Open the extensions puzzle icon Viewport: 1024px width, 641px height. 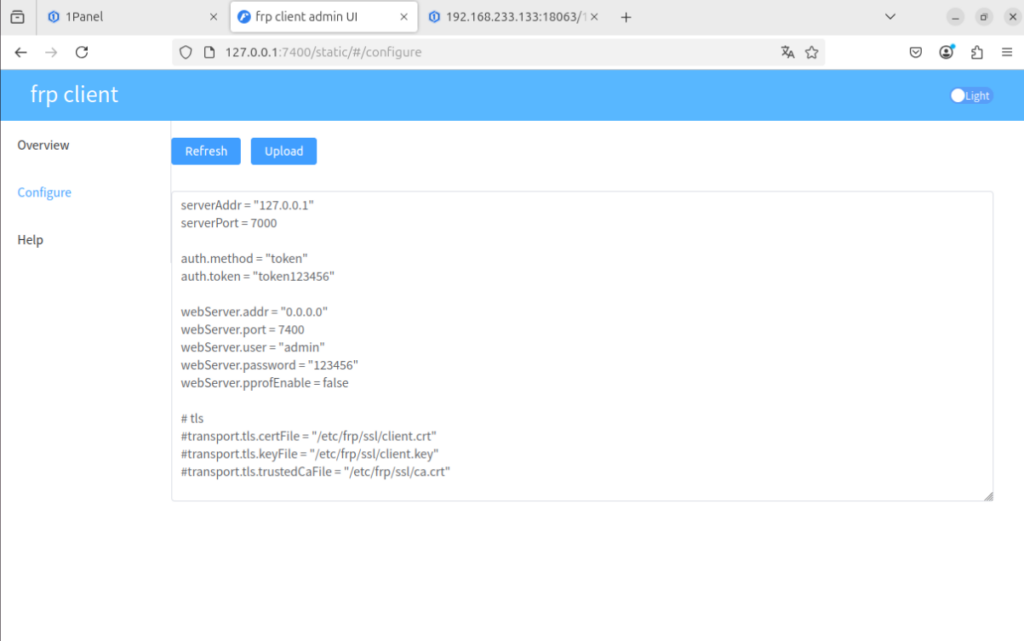click(977, 52)
